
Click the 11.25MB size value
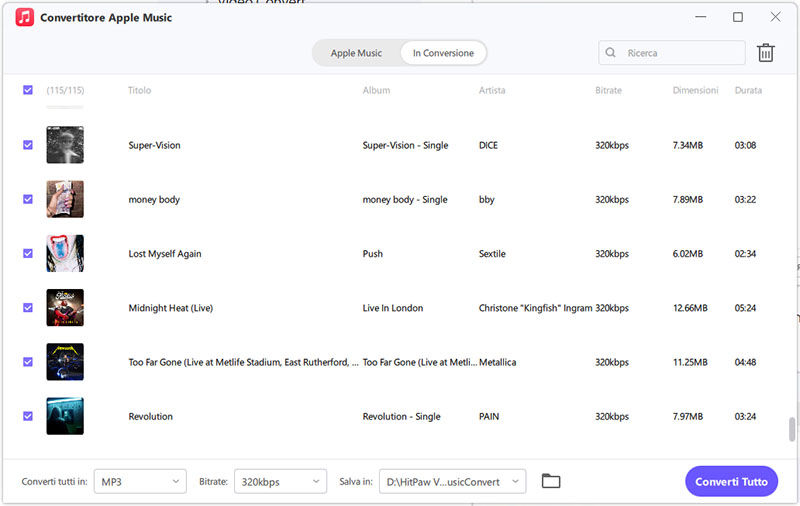coord(690,362)
